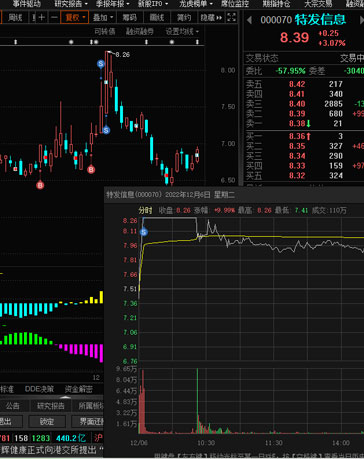
Task: Click the plus zoom-in icon in chart toolbar
Action: click(x=42, y=17)
